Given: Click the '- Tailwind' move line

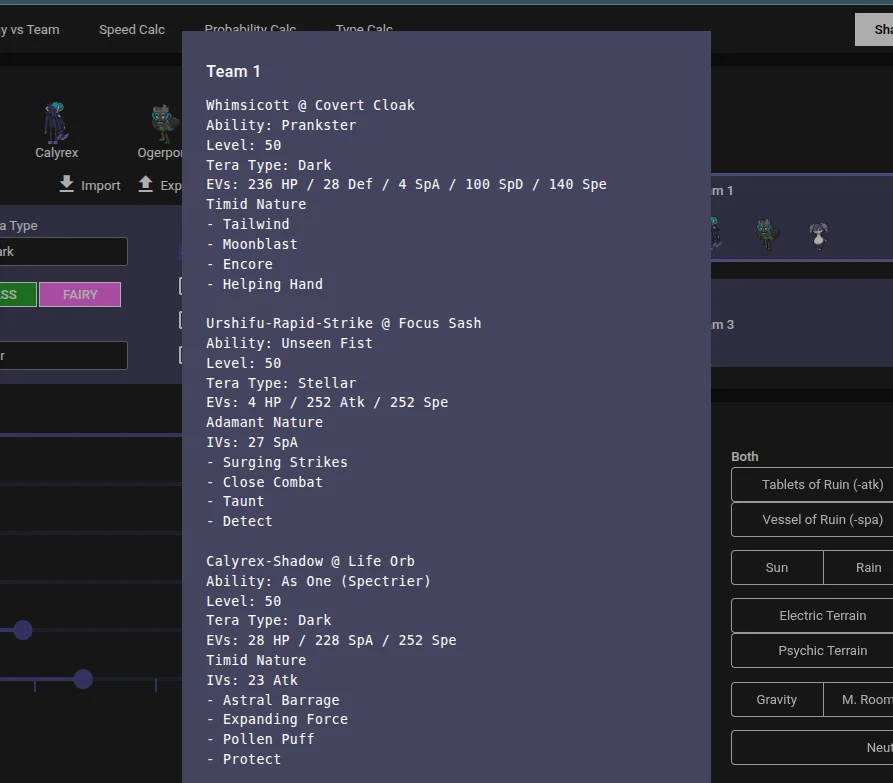Looking at the screenshot, I should point(248,224).
